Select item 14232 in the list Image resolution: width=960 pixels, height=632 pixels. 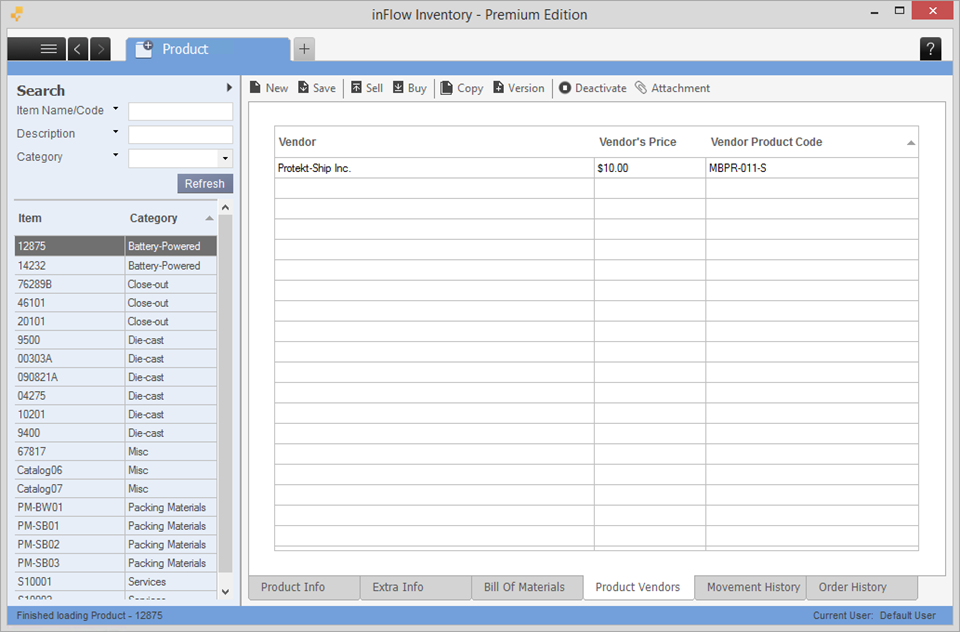coord(116,266)
